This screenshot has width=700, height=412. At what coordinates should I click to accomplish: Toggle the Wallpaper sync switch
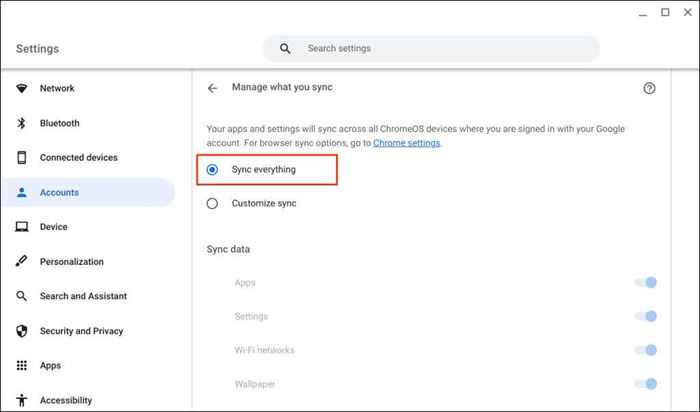point(646,384)
